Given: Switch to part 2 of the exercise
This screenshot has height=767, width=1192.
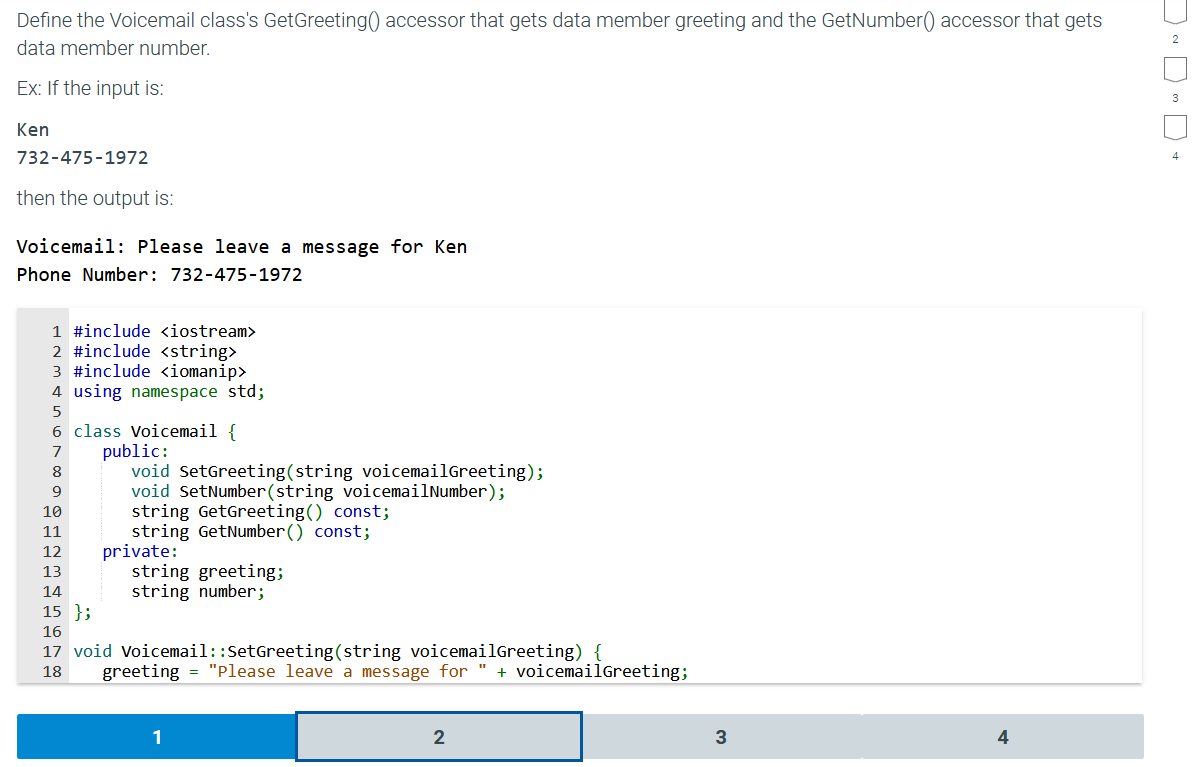Looking at the screenshot, I should click(438, 736).
